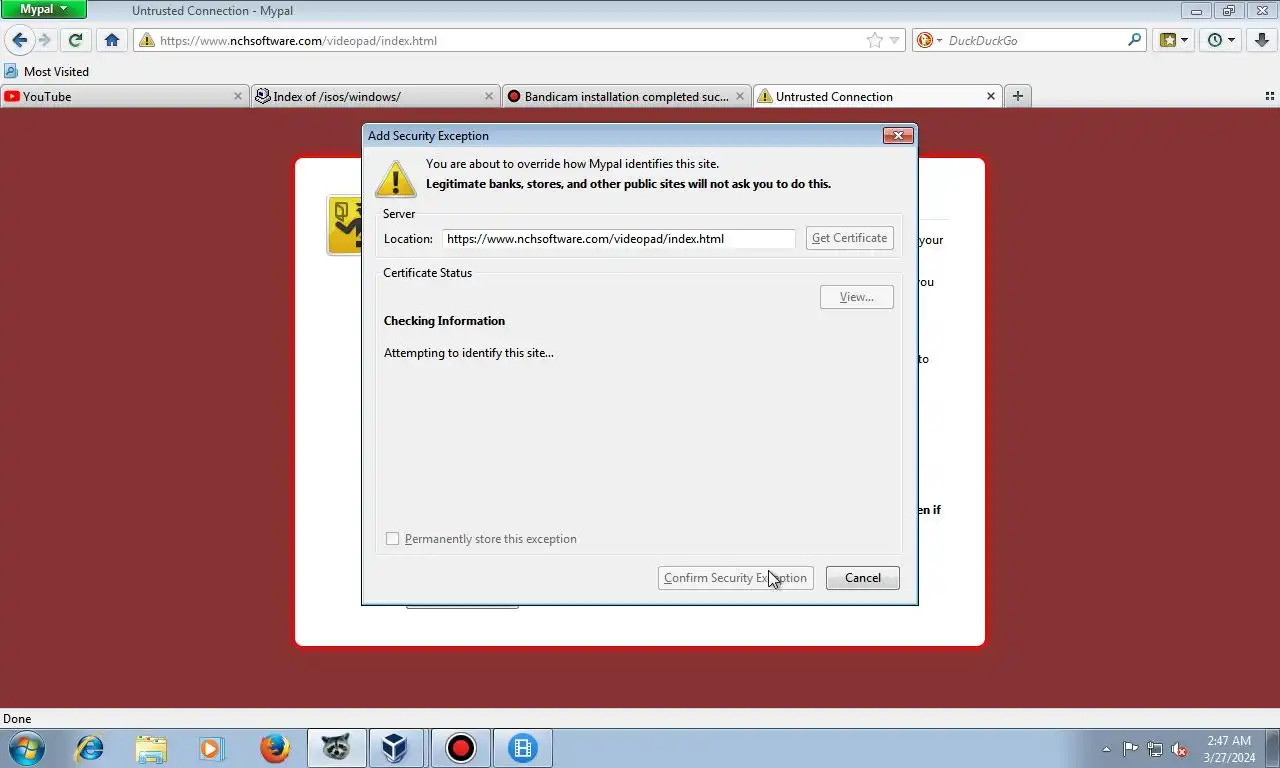
Task: Run search with the magnifier icon
Action: tap(1134, 40)
